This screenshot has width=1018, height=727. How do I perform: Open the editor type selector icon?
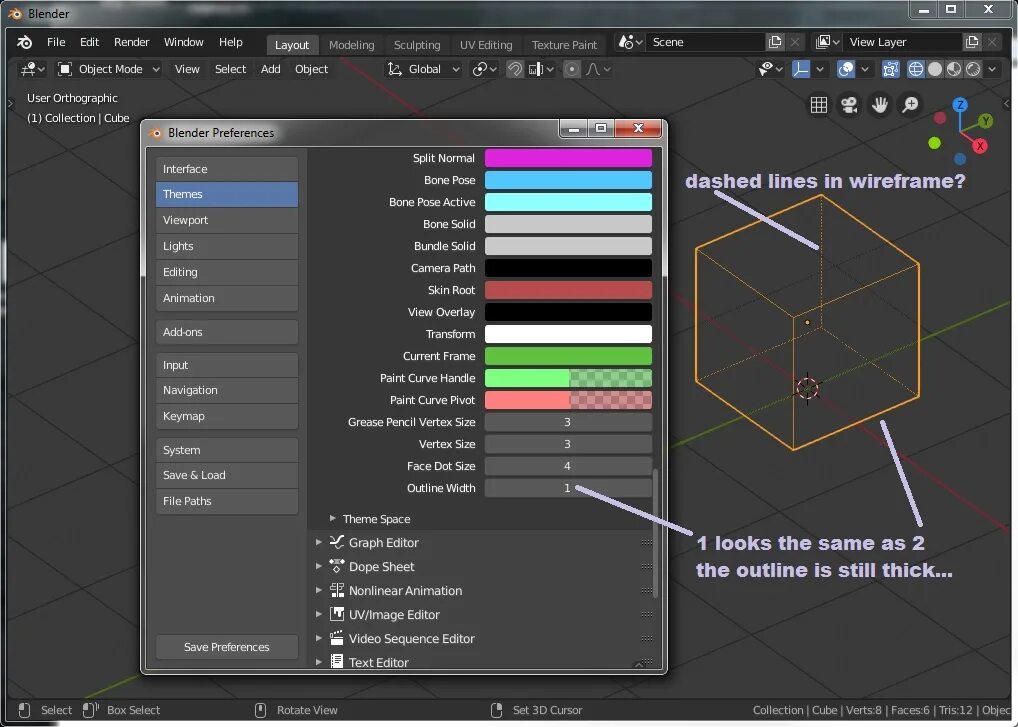coord(32,69)
